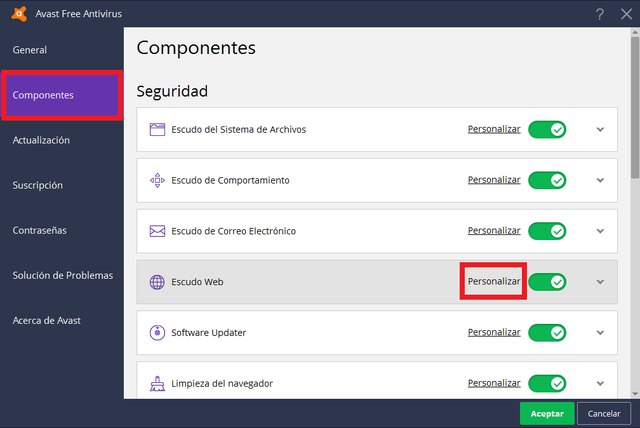Expand Escudo de Comportamiento details chevron
The height and width of the screenshot is (428, 640).
click(x=600, y=180)
